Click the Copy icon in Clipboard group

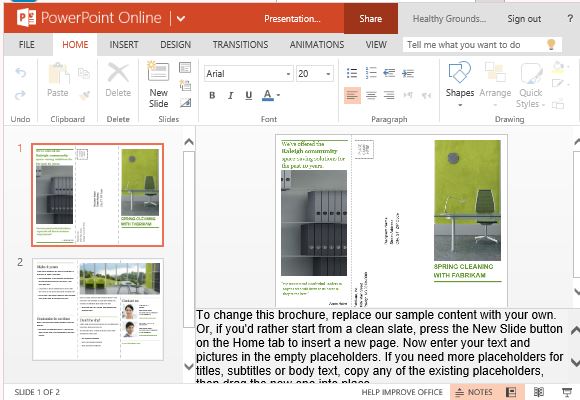coord(84,73)
